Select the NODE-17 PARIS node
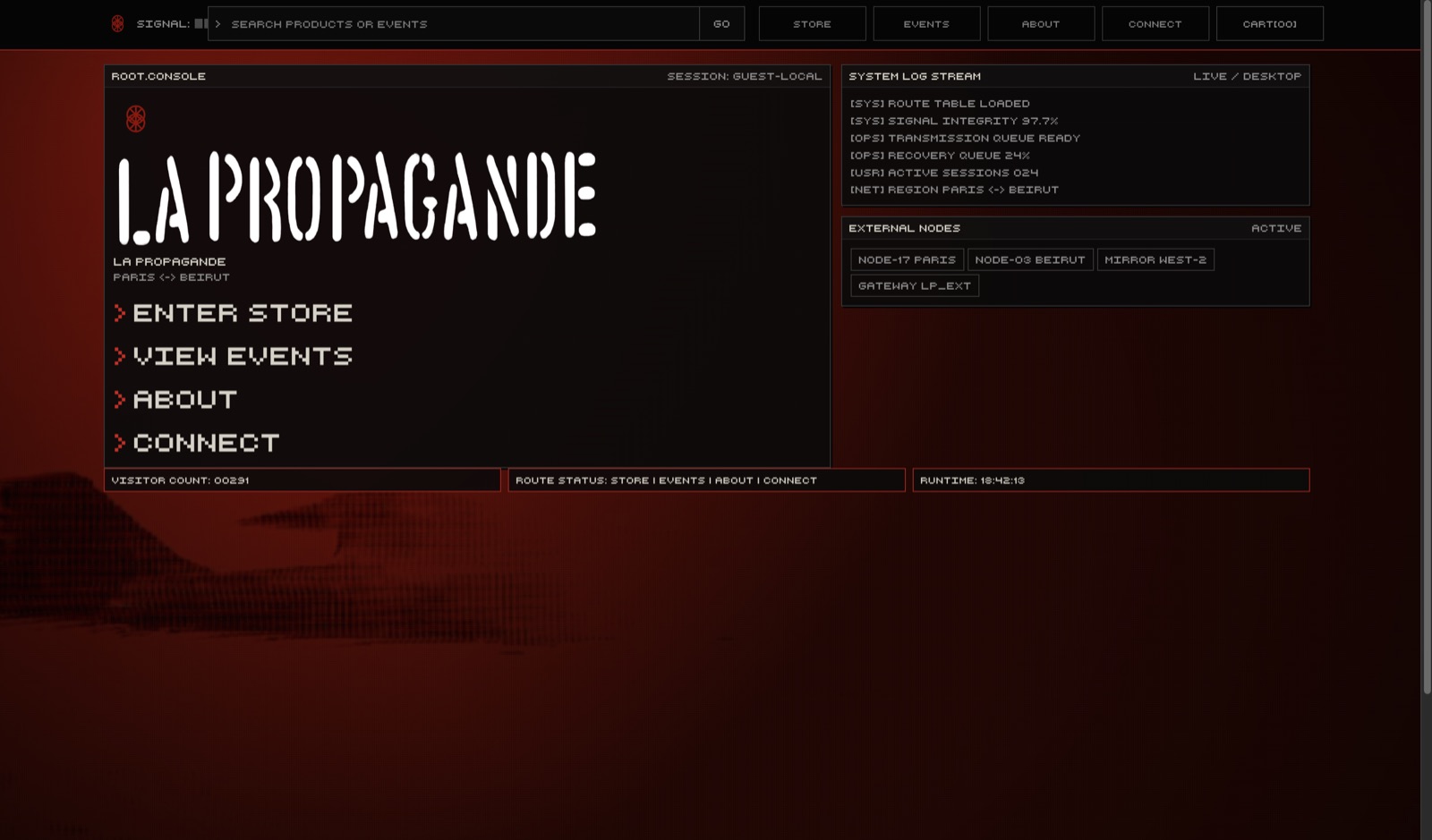 pos(907,259)
